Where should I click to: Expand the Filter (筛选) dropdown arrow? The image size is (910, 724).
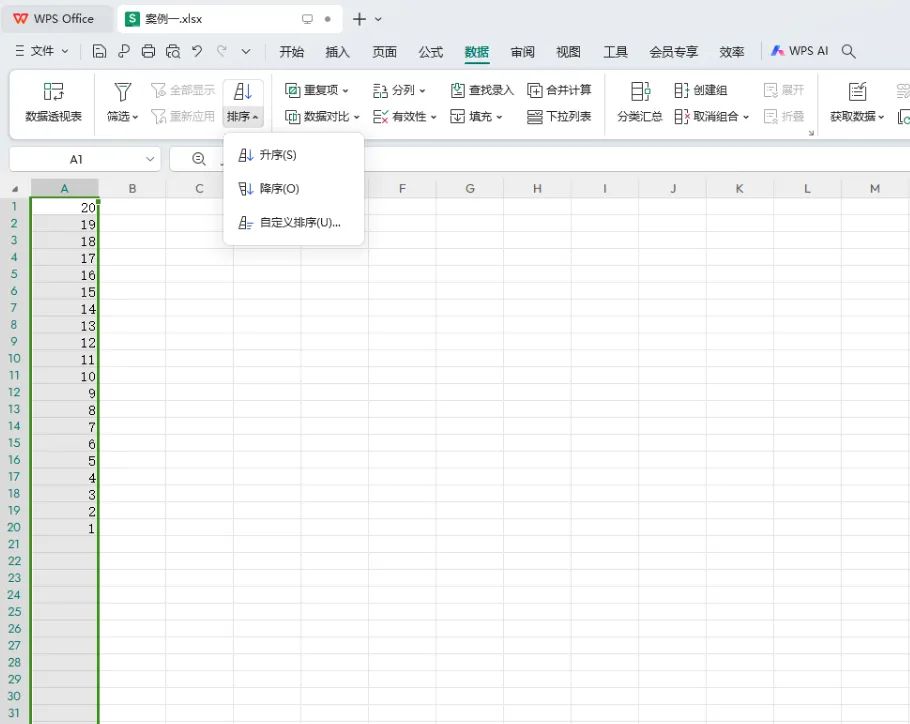point(135,117)
